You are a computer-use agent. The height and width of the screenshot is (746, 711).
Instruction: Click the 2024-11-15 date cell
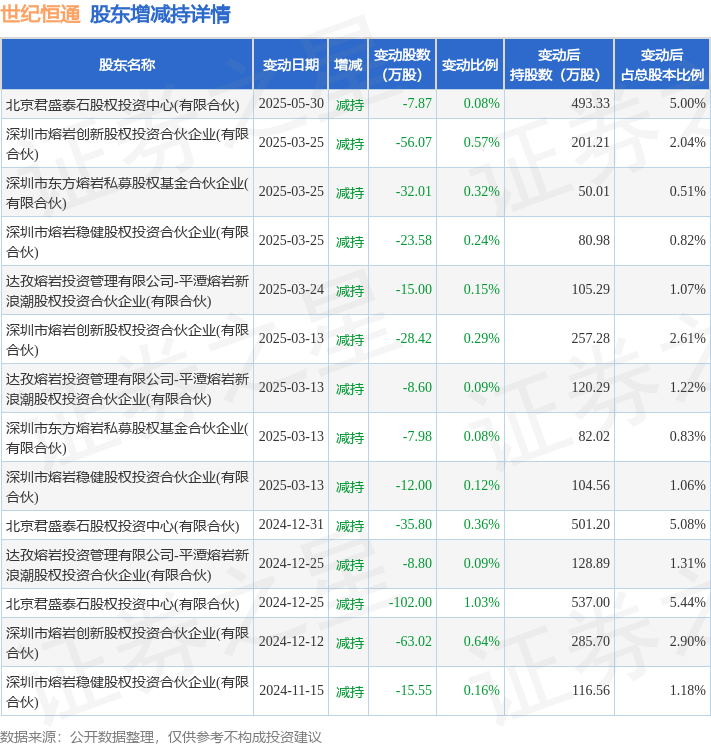point(291,690)
